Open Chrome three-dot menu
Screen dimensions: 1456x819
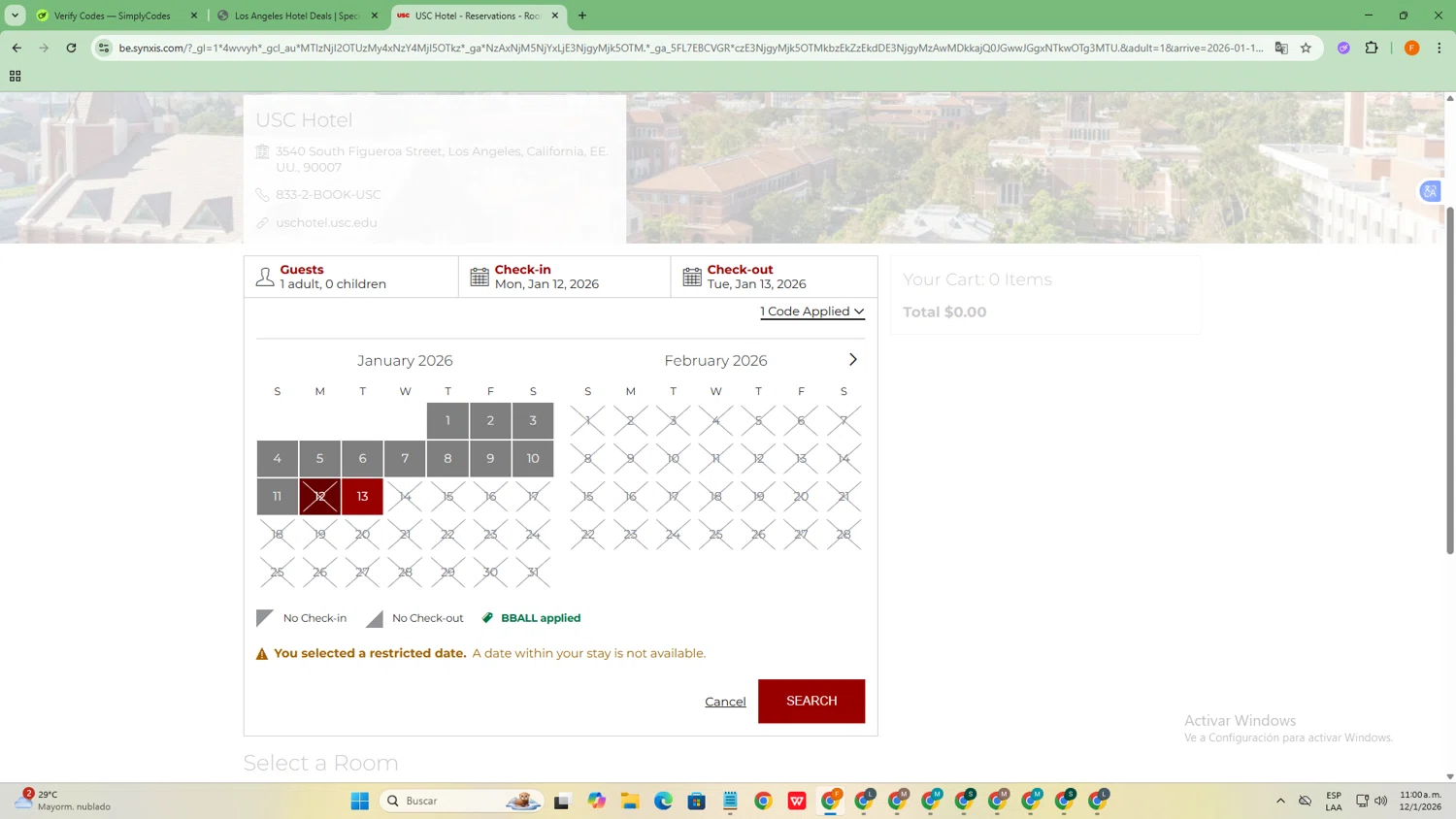click(1439, 48)
